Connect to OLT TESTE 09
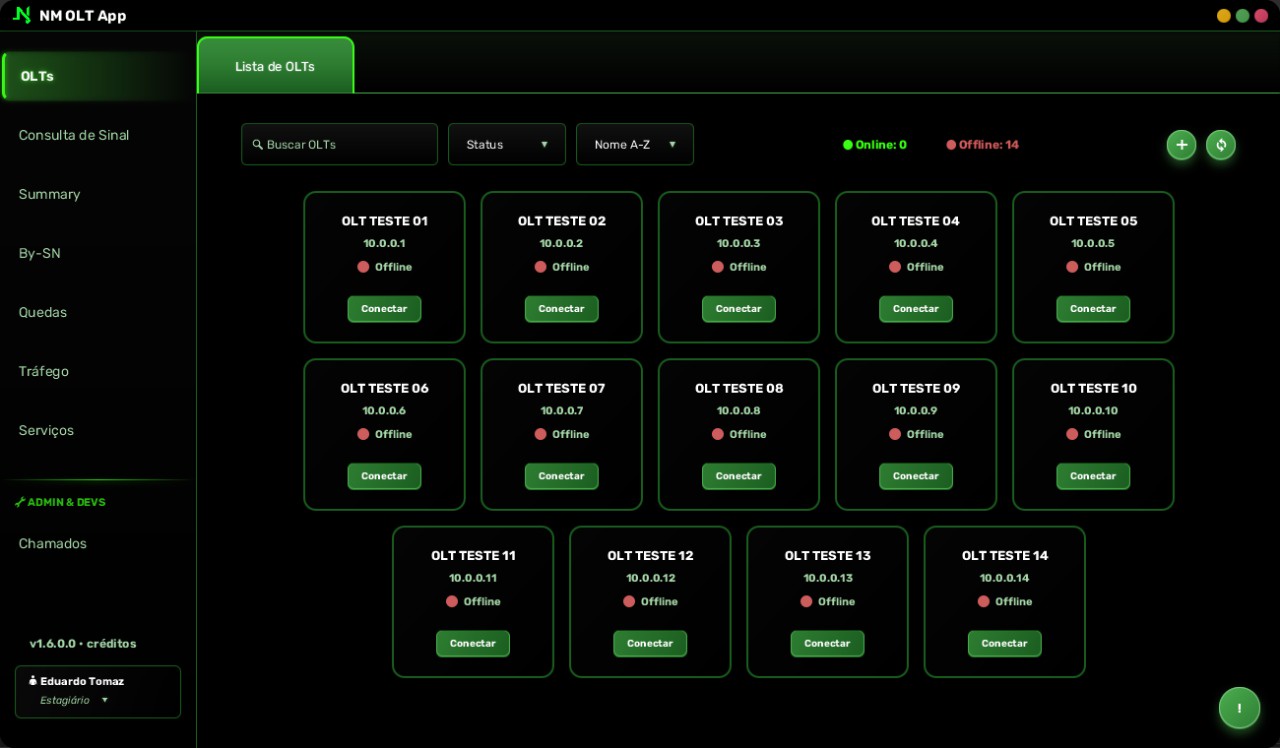 (916, 476)
